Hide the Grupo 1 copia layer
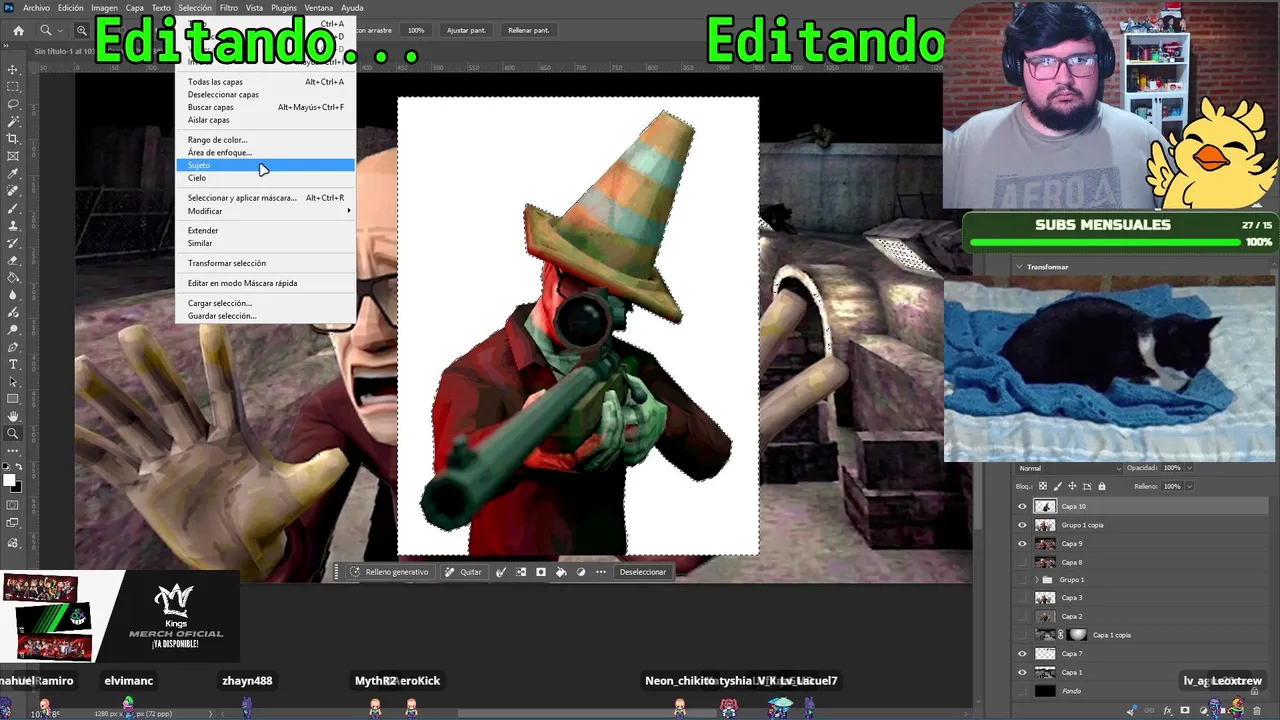1280x720 pixels. click(x=1022, y=525)
